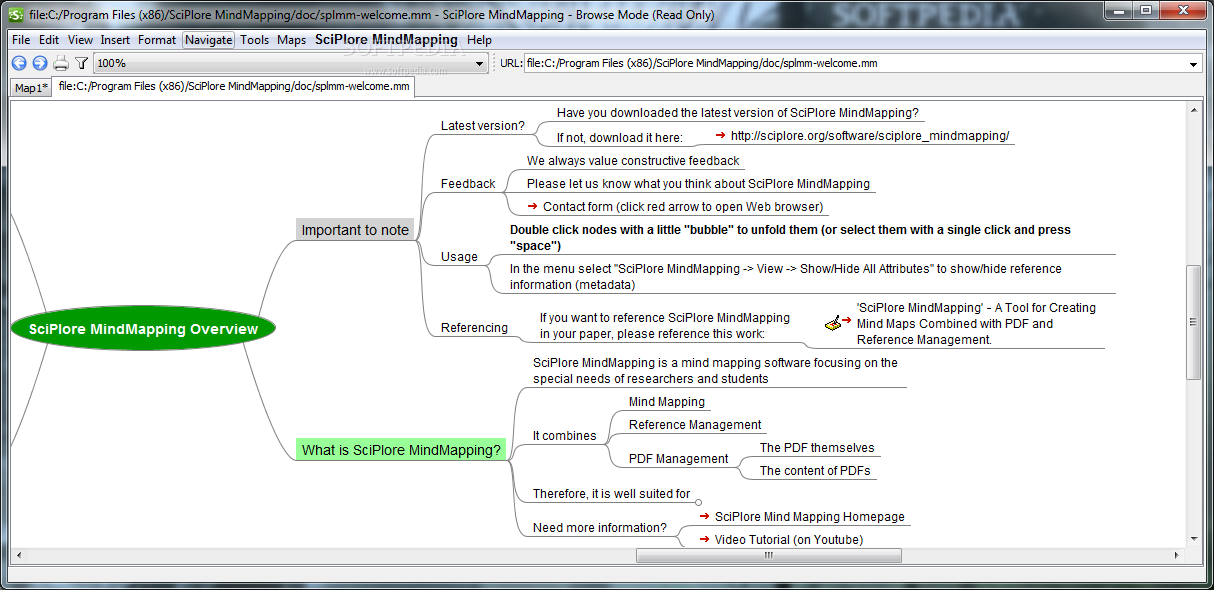1214x590 pixels.
Task: Click 'If not, download it here:' text
Action: pyautogui.click(x=620, y=138)
